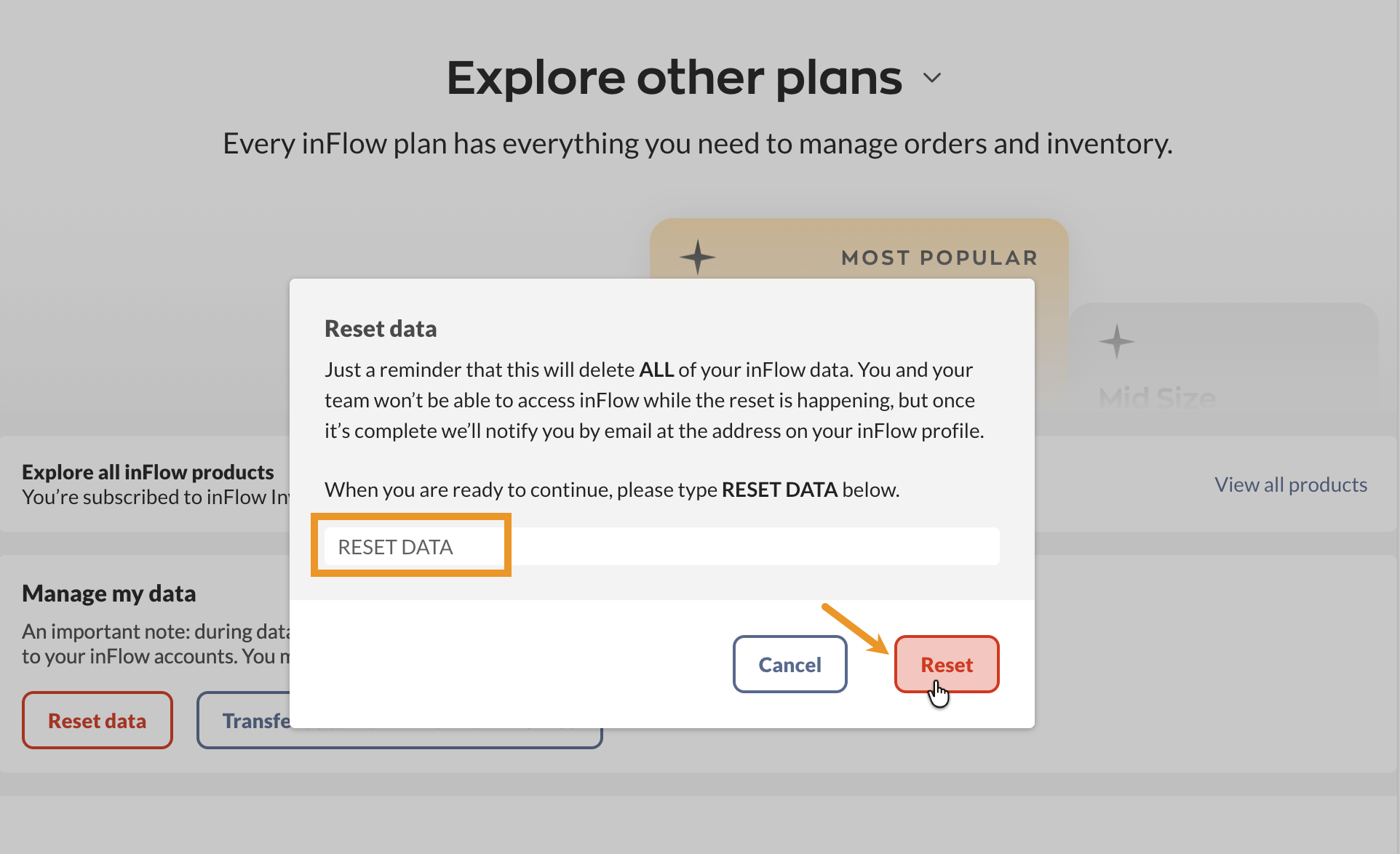Click the star icon on Most Popular card

pyautogui.click(x=698, y=257)
